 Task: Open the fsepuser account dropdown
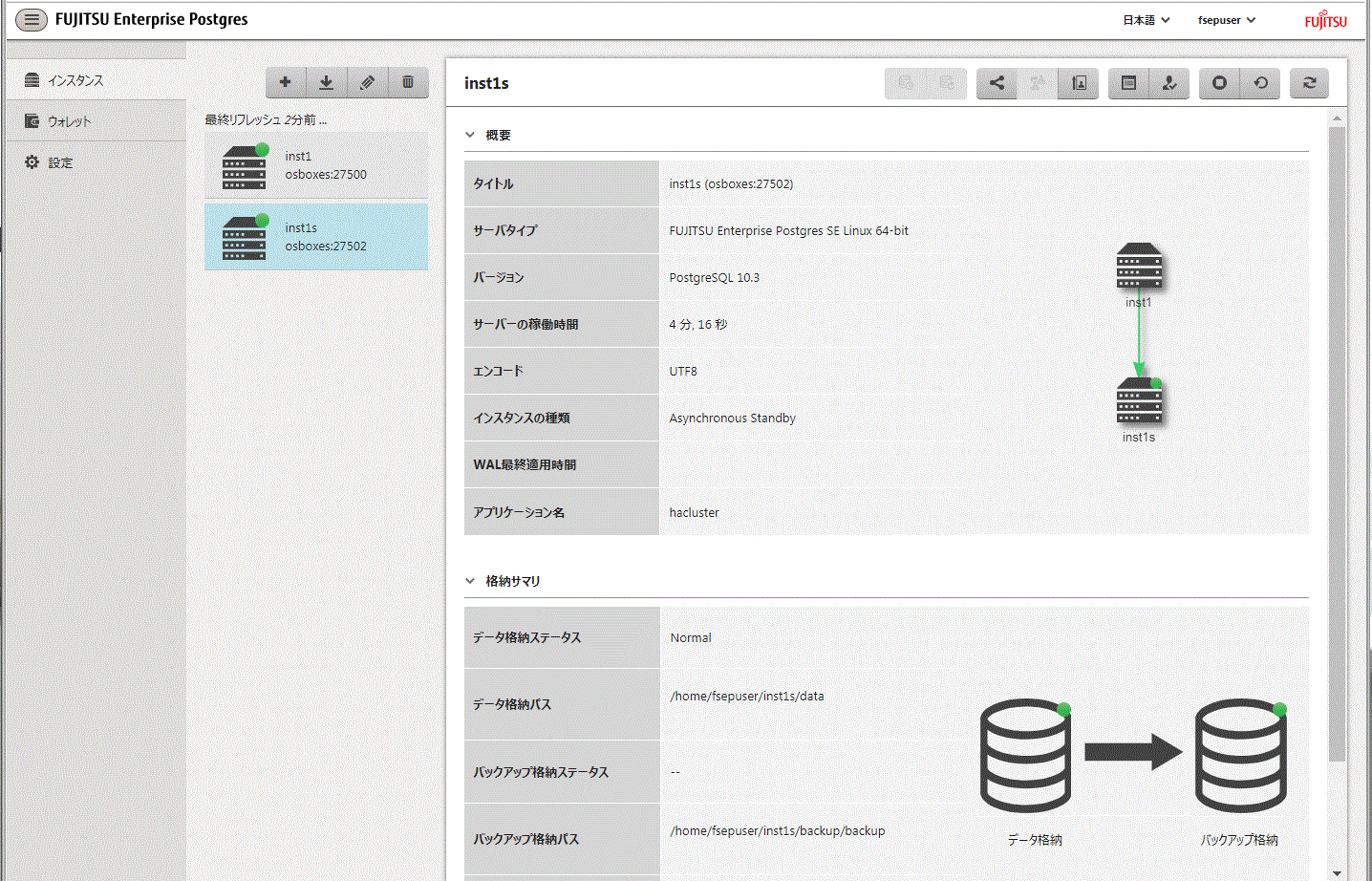coord(1227,20)
